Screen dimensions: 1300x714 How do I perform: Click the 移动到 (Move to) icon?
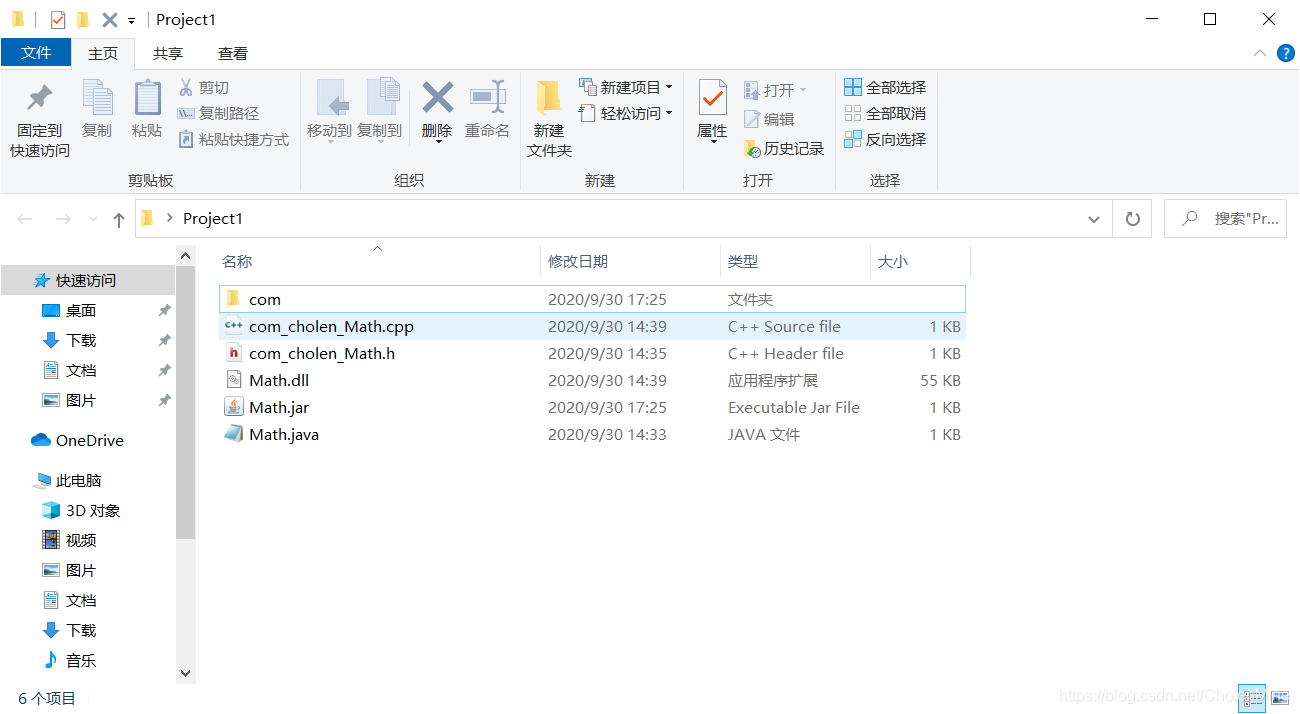332,110
